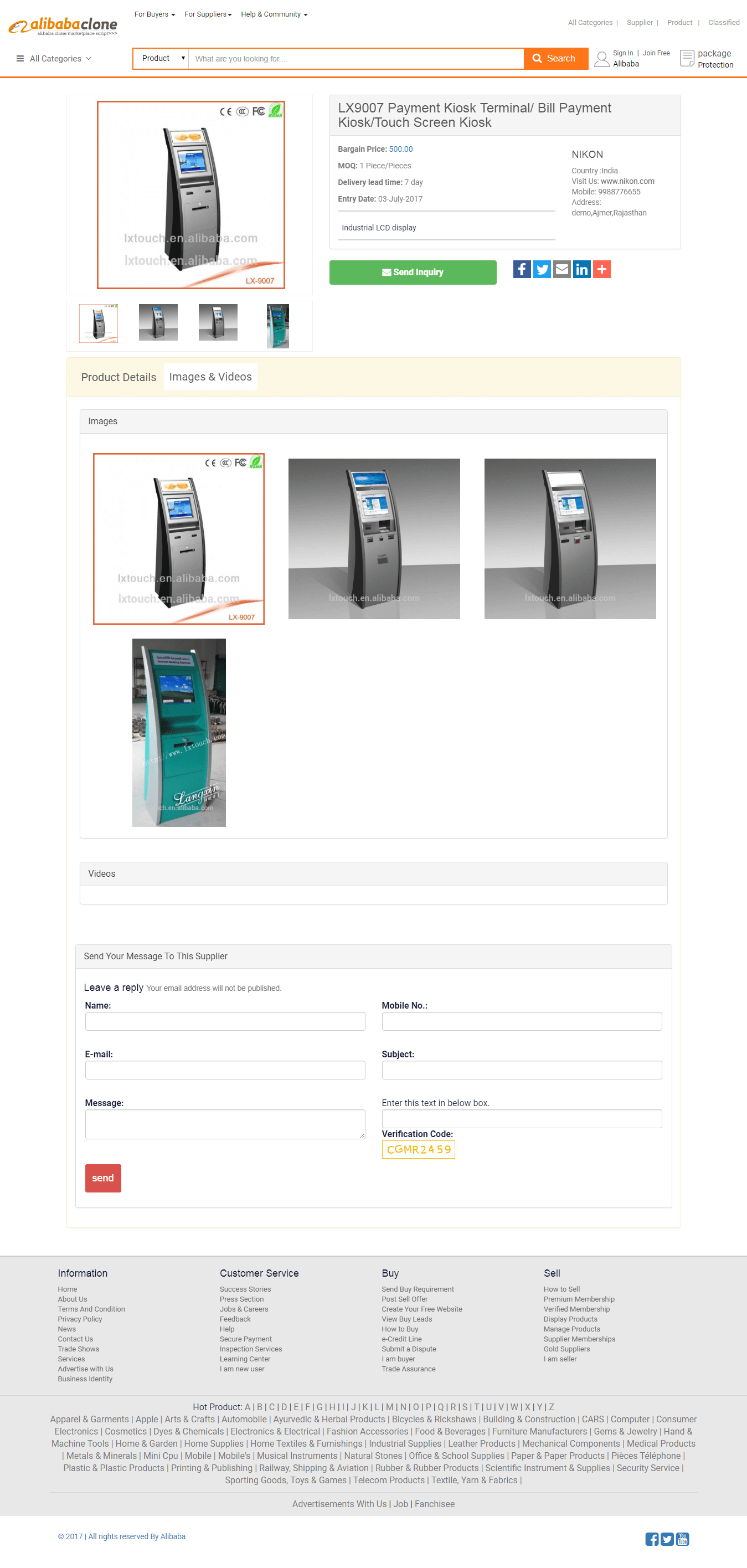
Task: Click the email share envelope icon
Action: (562, 269)
